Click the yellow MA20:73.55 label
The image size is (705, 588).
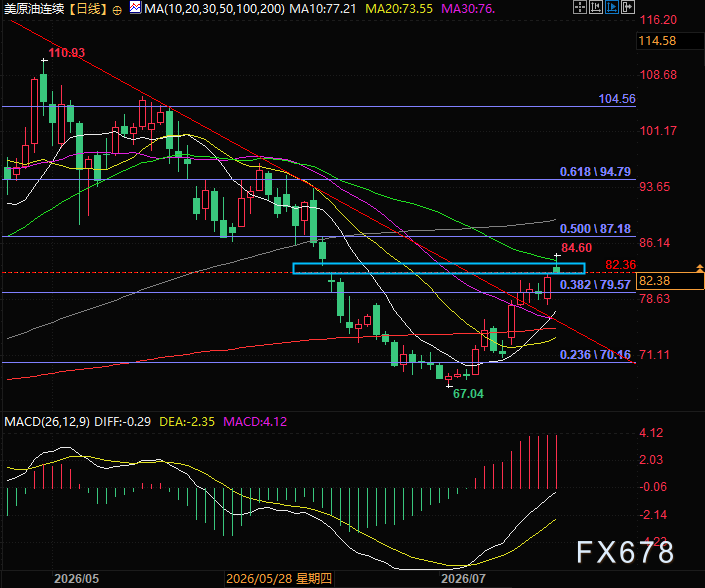coord(399,9)
